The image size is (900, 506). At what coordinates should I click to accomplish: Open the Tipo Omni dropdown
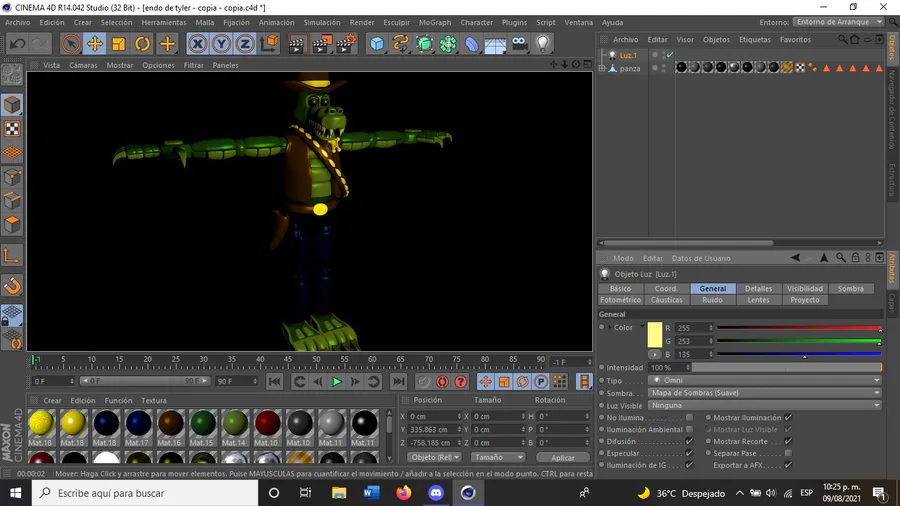[x=765, y=380]
